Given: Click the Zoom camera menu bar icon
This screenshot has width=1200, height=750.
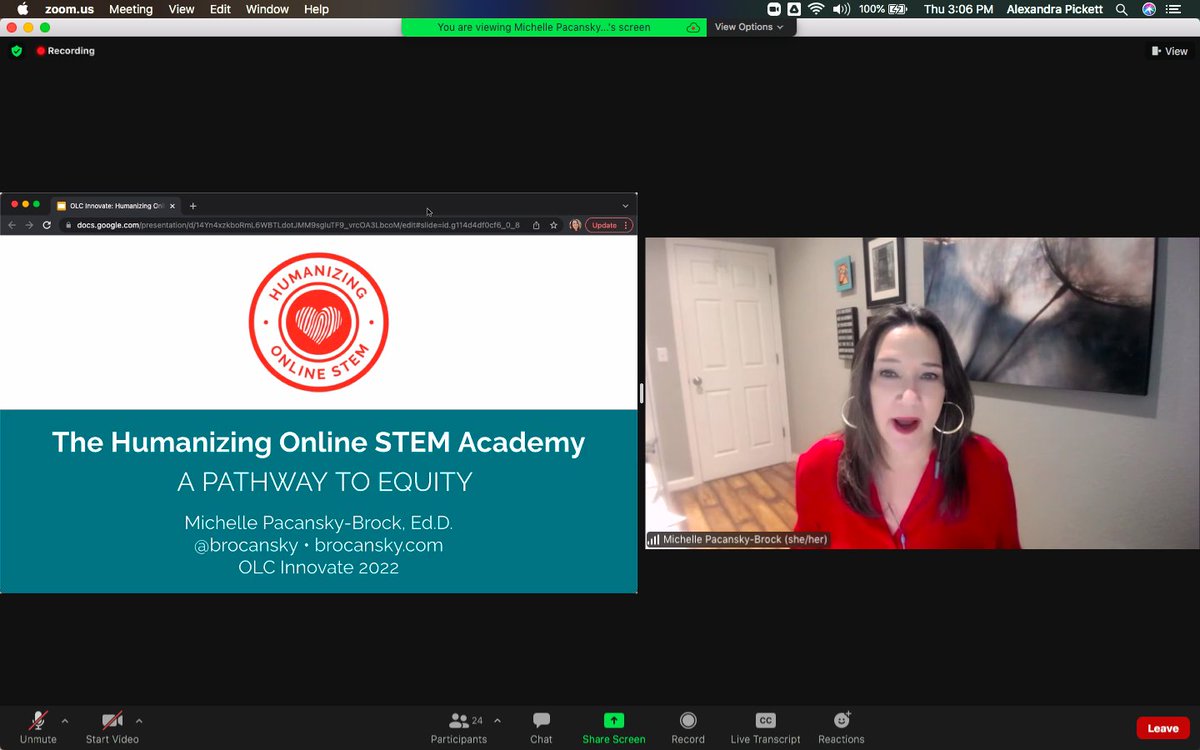Looking at the screenshot, I should point(773,9).
